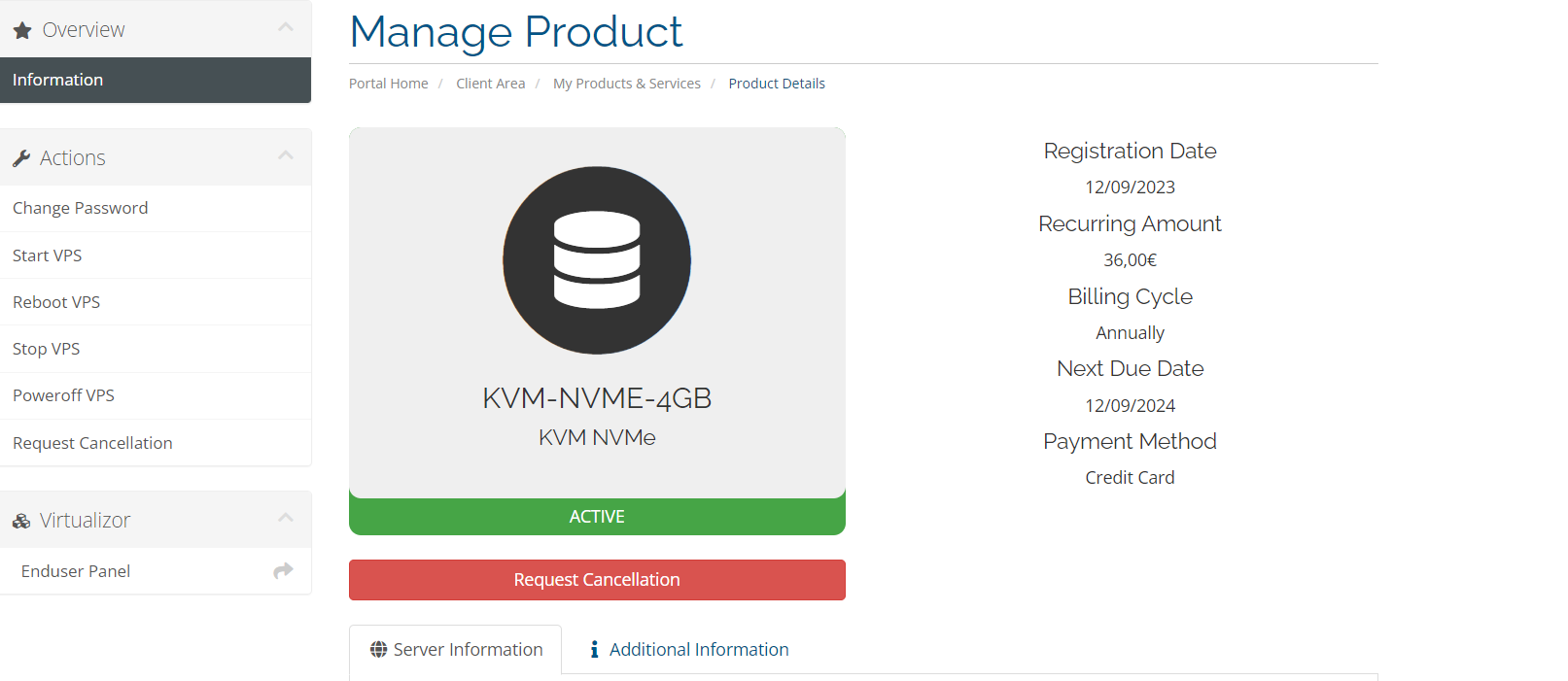1568x681 pixels.
Task: Collapse the Actions panel chevron
Action: tap(286, 155)
